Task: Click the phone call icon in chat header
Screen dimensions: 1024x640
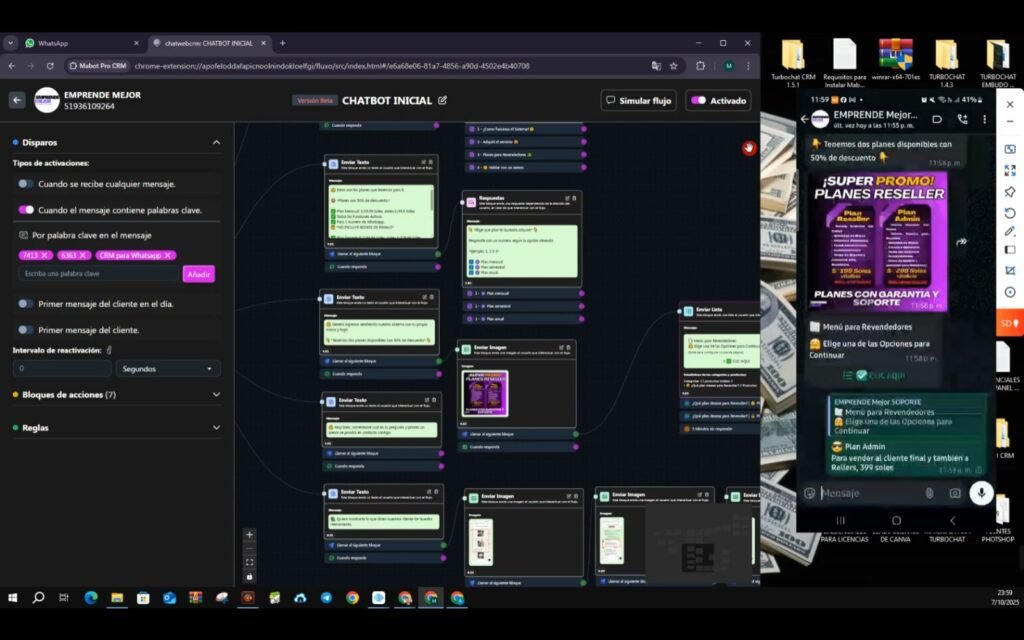Action: click(x=962, y=119)
